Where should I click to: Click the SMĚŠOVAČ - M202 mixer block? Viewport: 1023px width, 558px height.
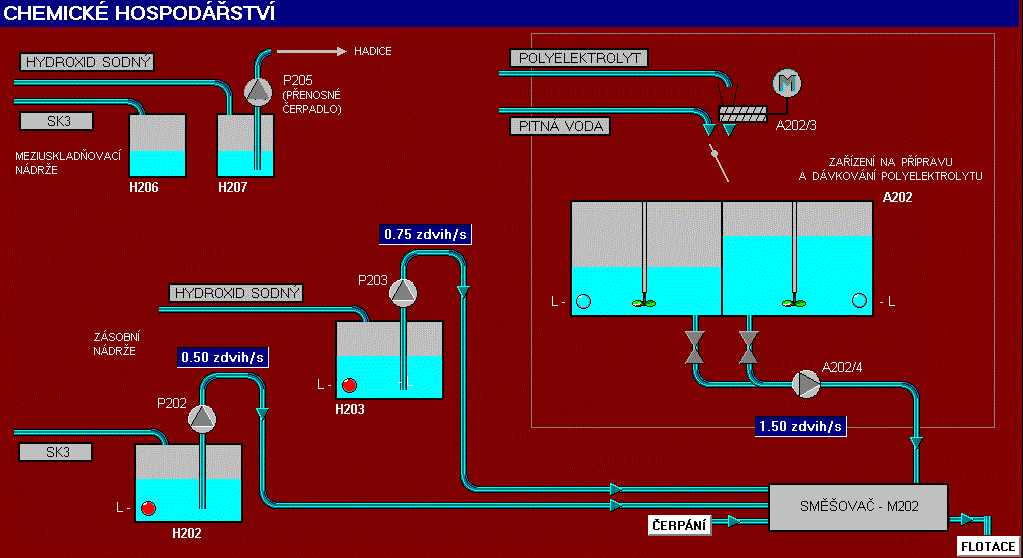(858, 507)
